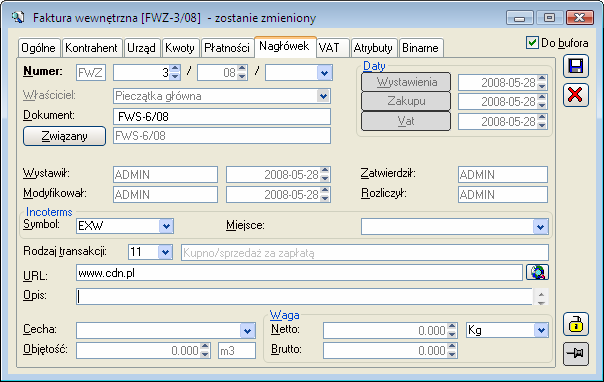The image size is (604, 382).
Task: Click the Związany button
Action: click(64, 136)
